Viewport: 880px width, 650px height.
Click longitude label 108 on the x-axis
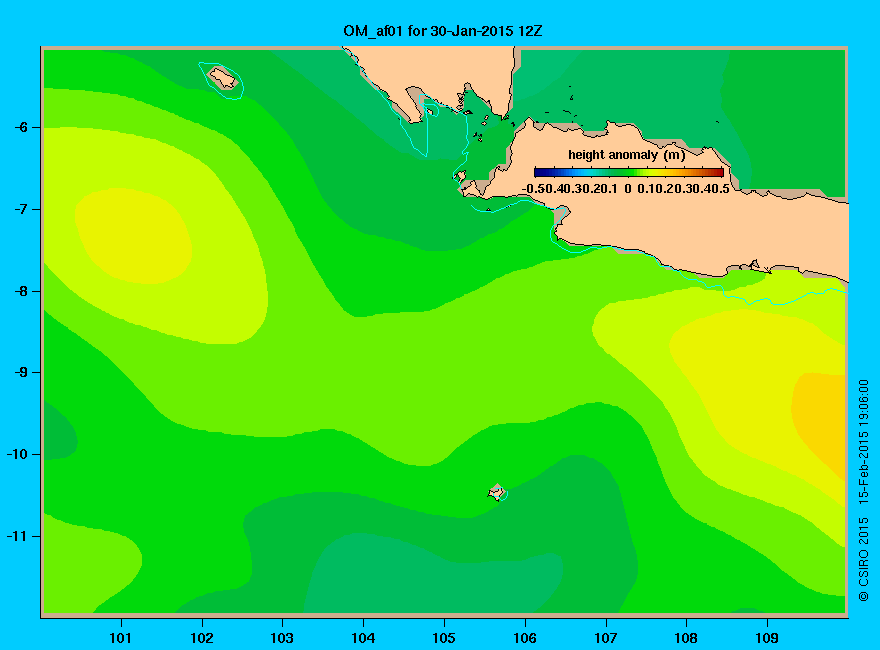(686, 638)
